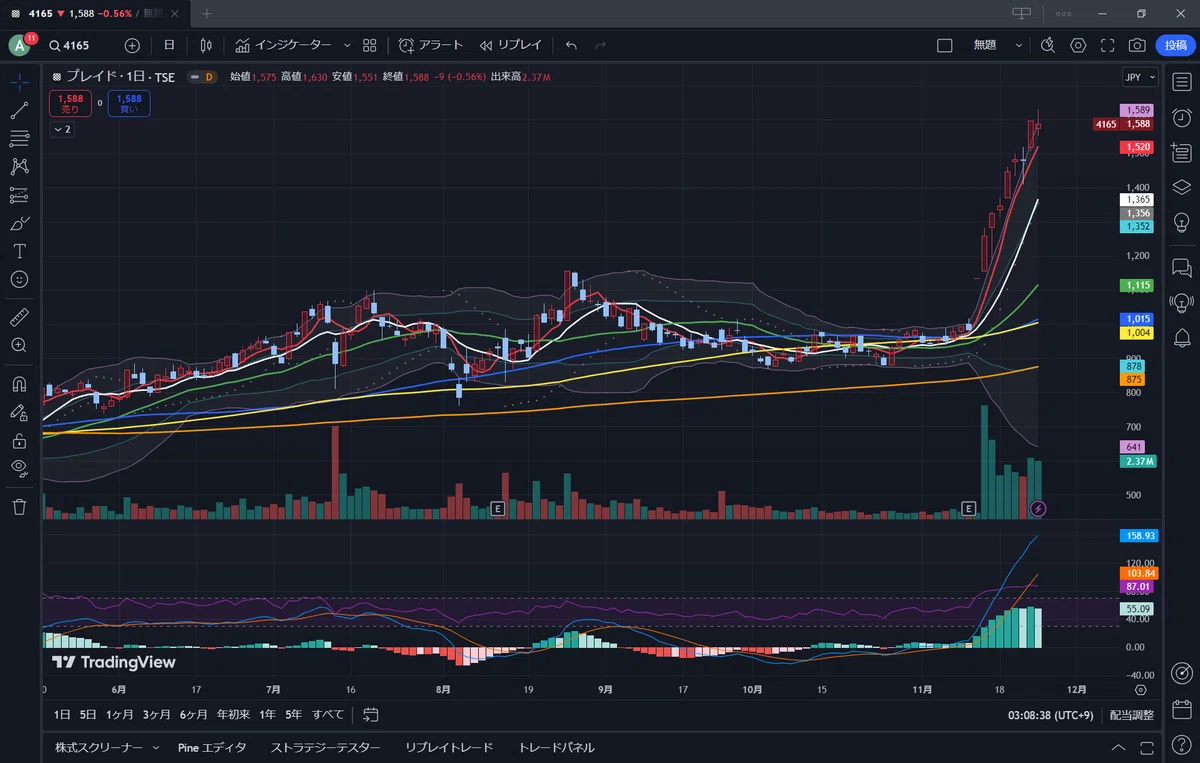Open the lightbulb ideas panel
Image resolution: width=1200 pixels, height=763 pixels.
point(1181,222)
